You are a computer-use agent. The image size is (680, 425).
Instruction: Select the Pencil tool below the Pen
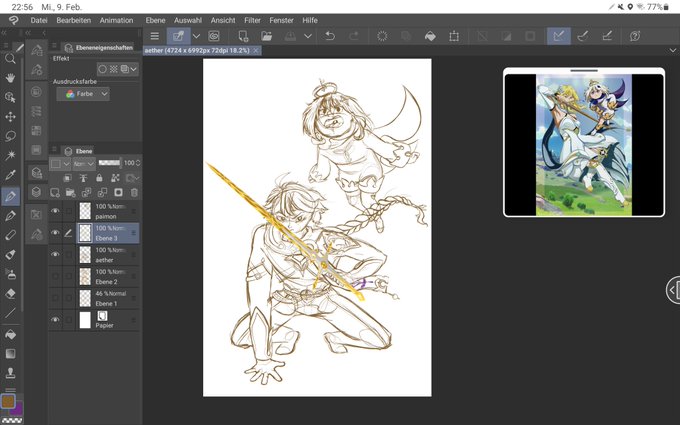[x=10, y=216]
